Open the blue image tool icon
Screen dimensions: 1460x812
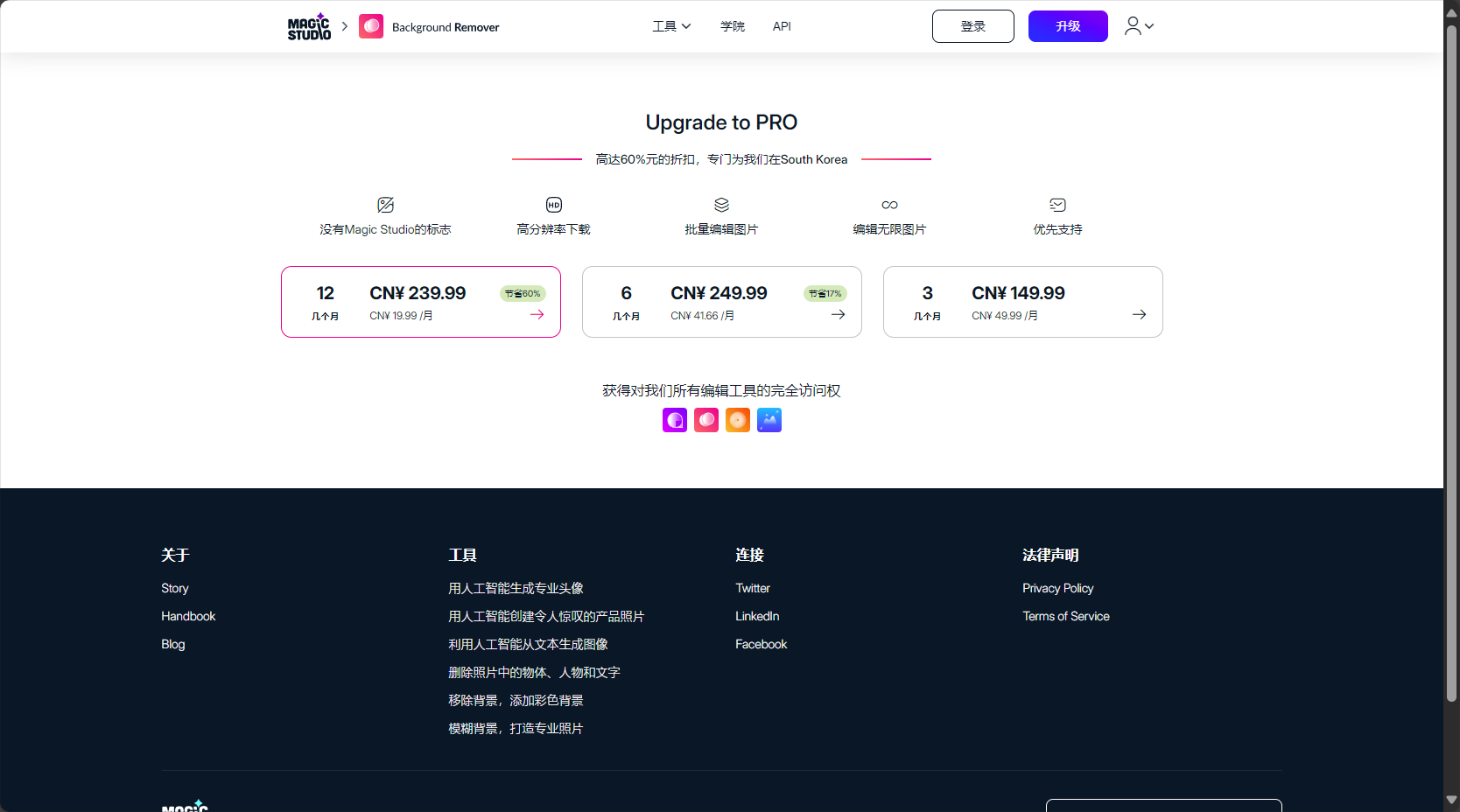pos(769,420)
